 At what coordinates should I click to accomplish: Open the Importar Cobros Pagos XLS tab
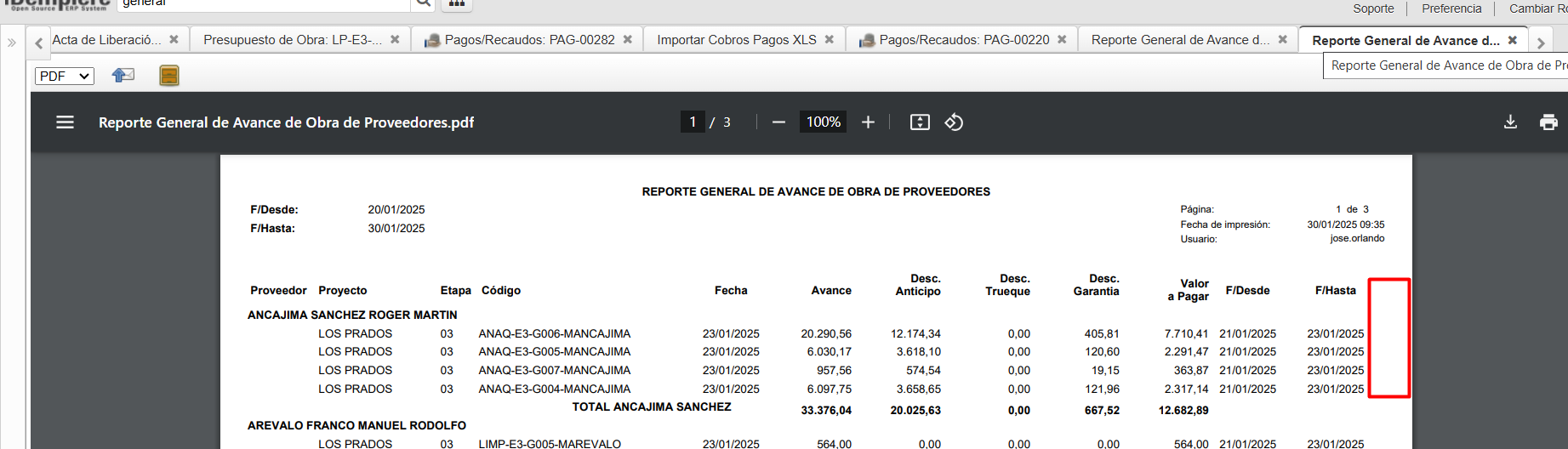[736, 40]
